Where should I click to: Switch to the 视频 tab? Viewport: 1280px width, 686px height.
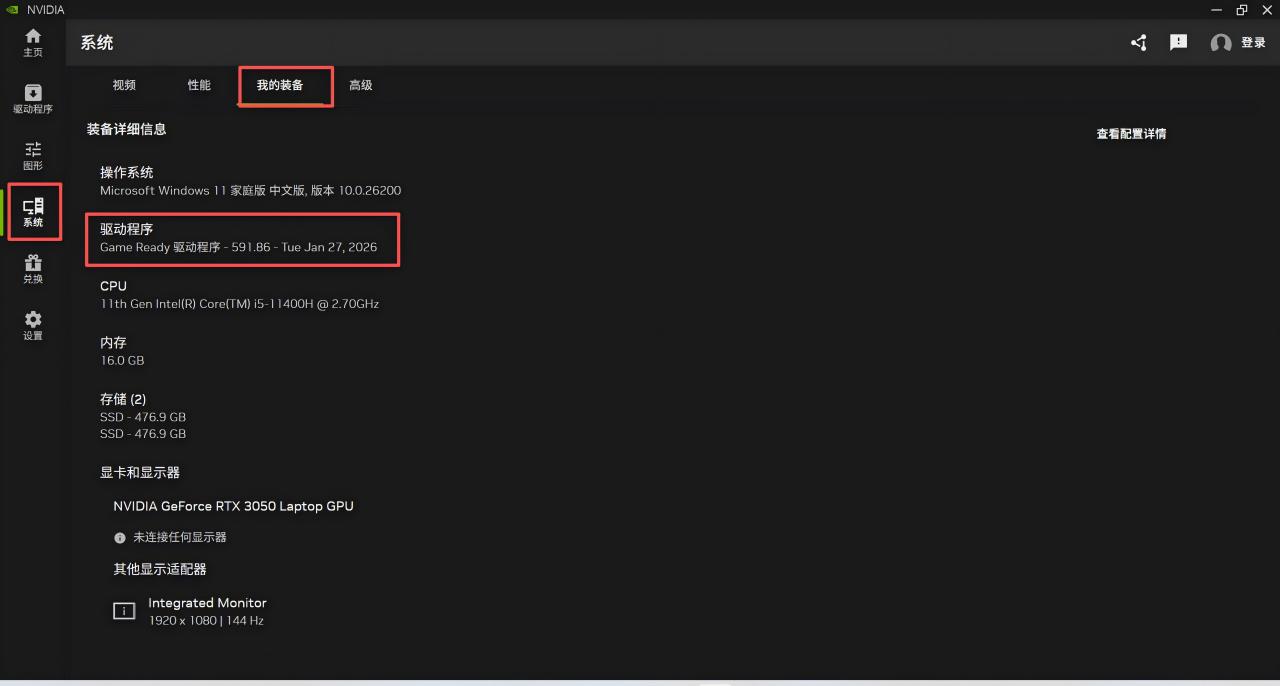click(124, 85)
